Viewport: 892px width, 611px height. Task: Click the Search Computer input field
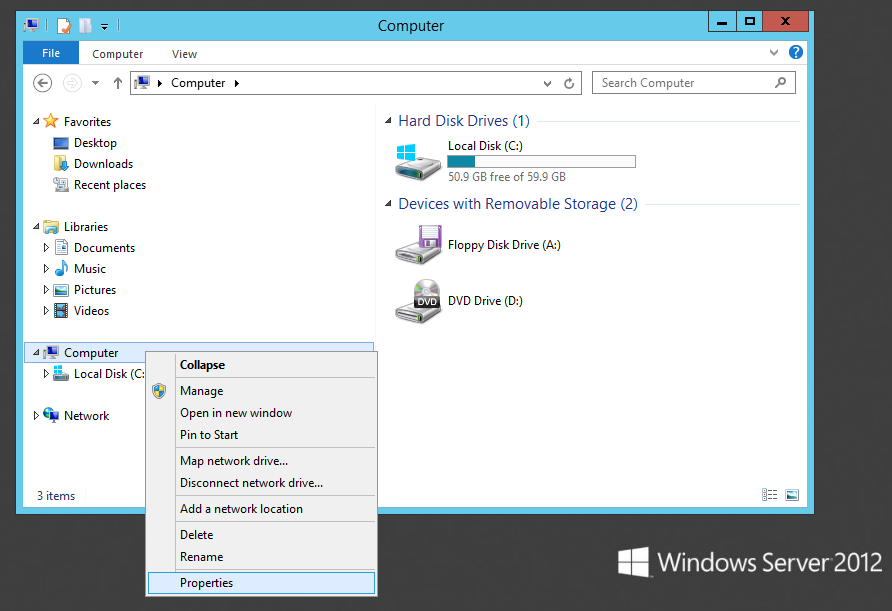click(x=693, y=83)
